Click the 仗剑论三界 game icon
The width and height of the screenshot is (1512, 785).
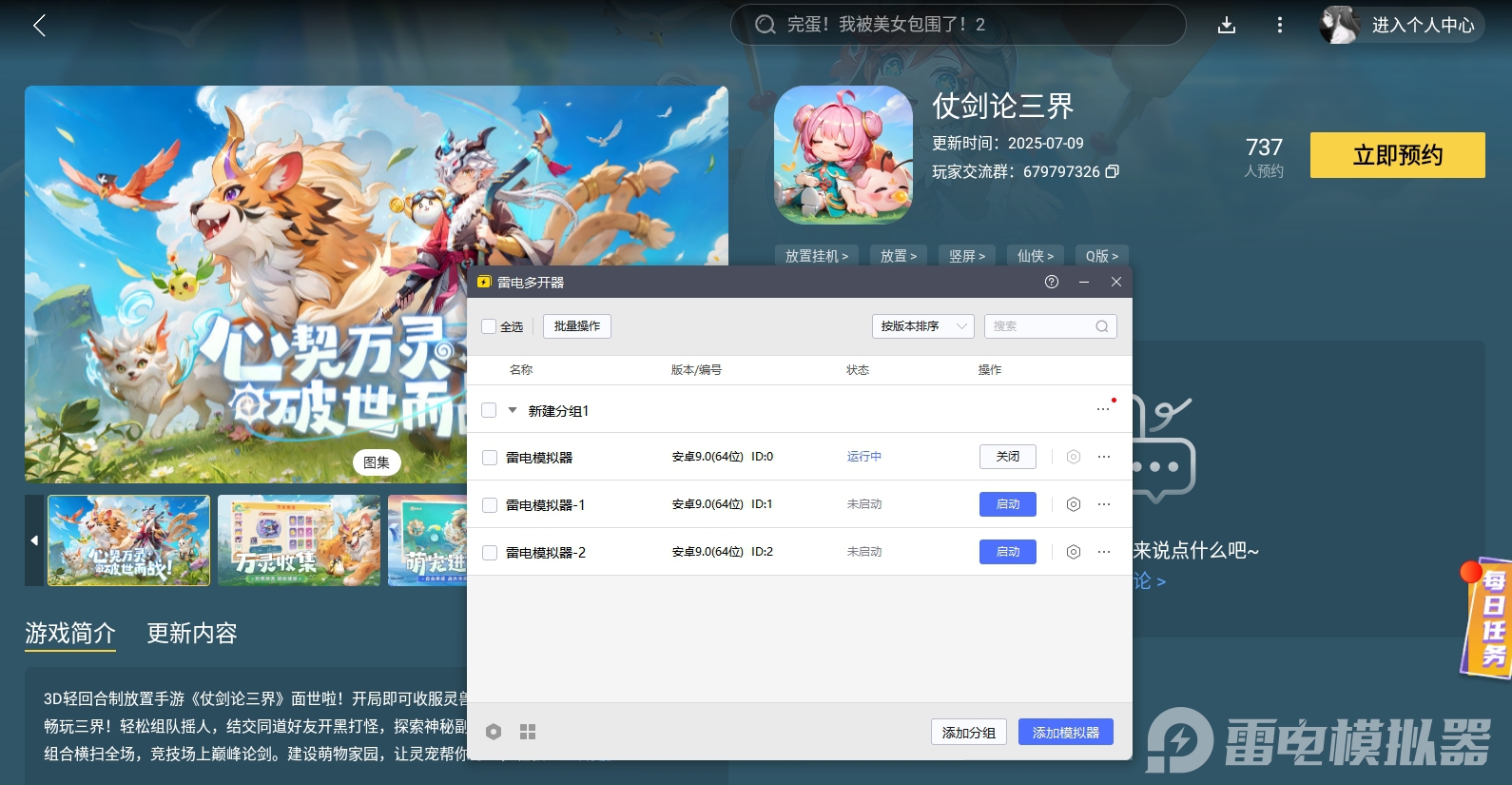coord(843,155)
